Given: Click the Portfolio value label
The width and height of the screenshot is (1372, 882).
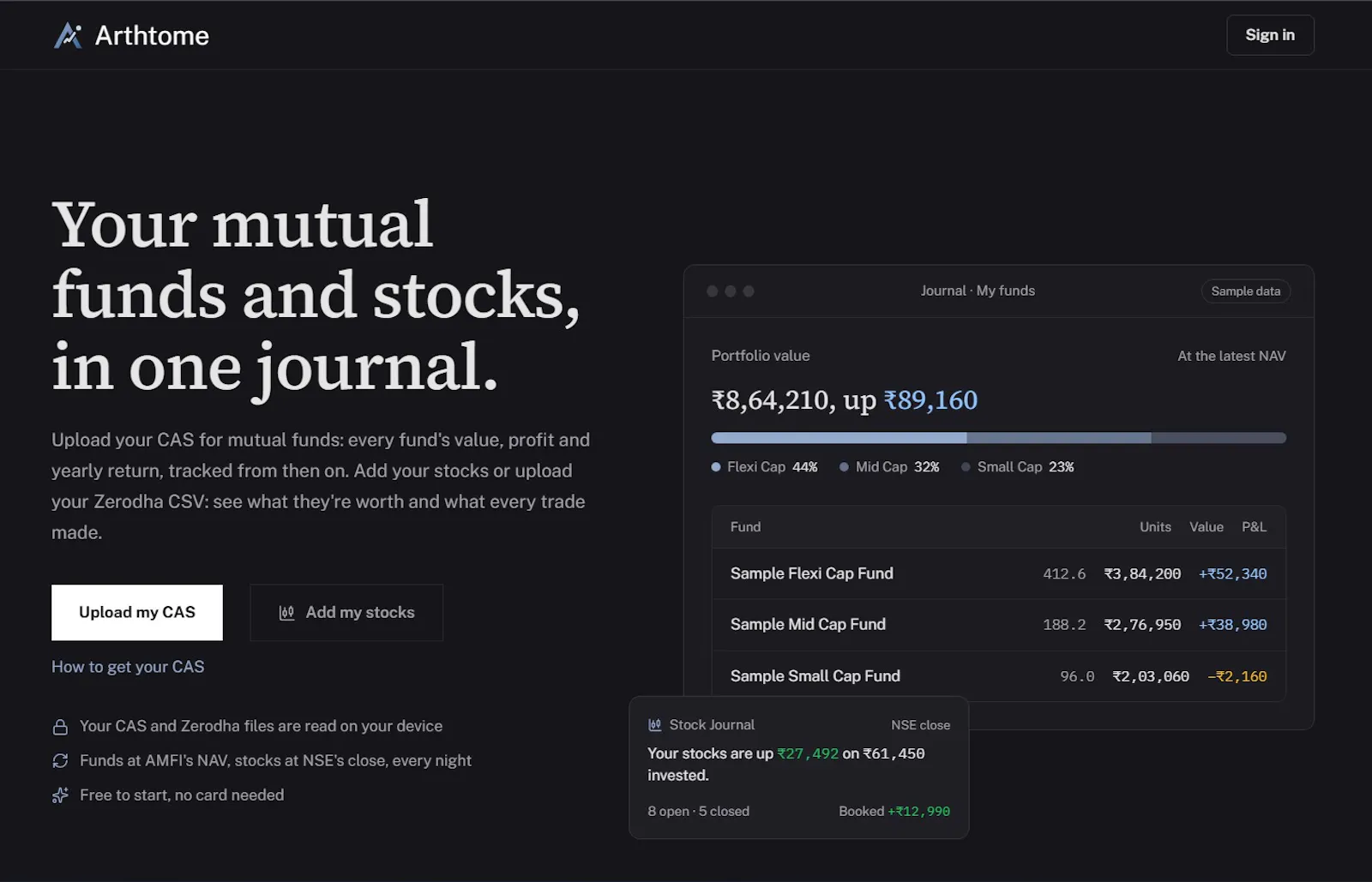Looking at the screenshot, I should 760,356.
